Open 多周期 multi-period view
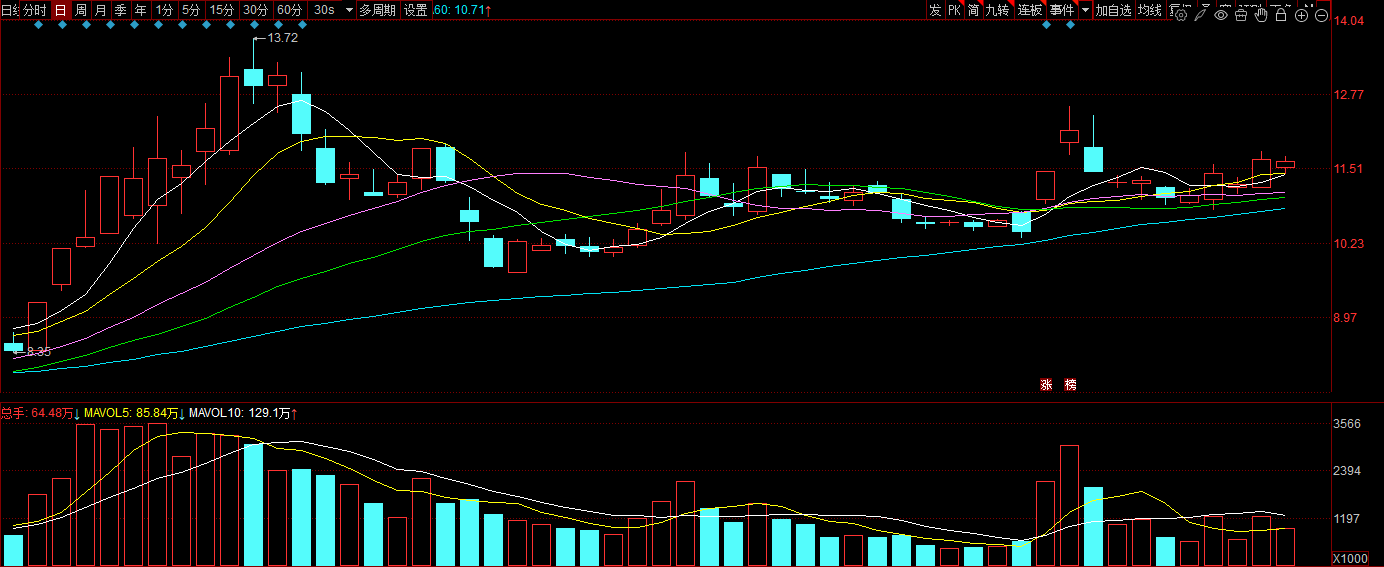1384x567 pixels. pos(377,10)
